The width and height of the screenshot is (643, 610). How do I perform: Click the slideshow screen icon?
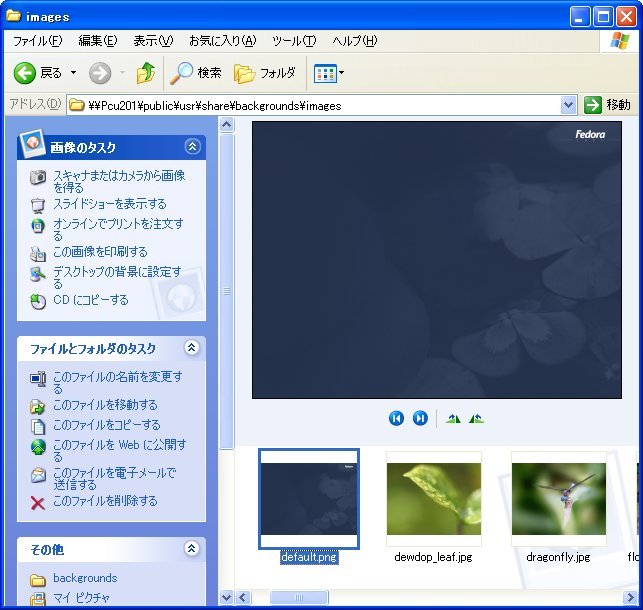pos(38,205)
